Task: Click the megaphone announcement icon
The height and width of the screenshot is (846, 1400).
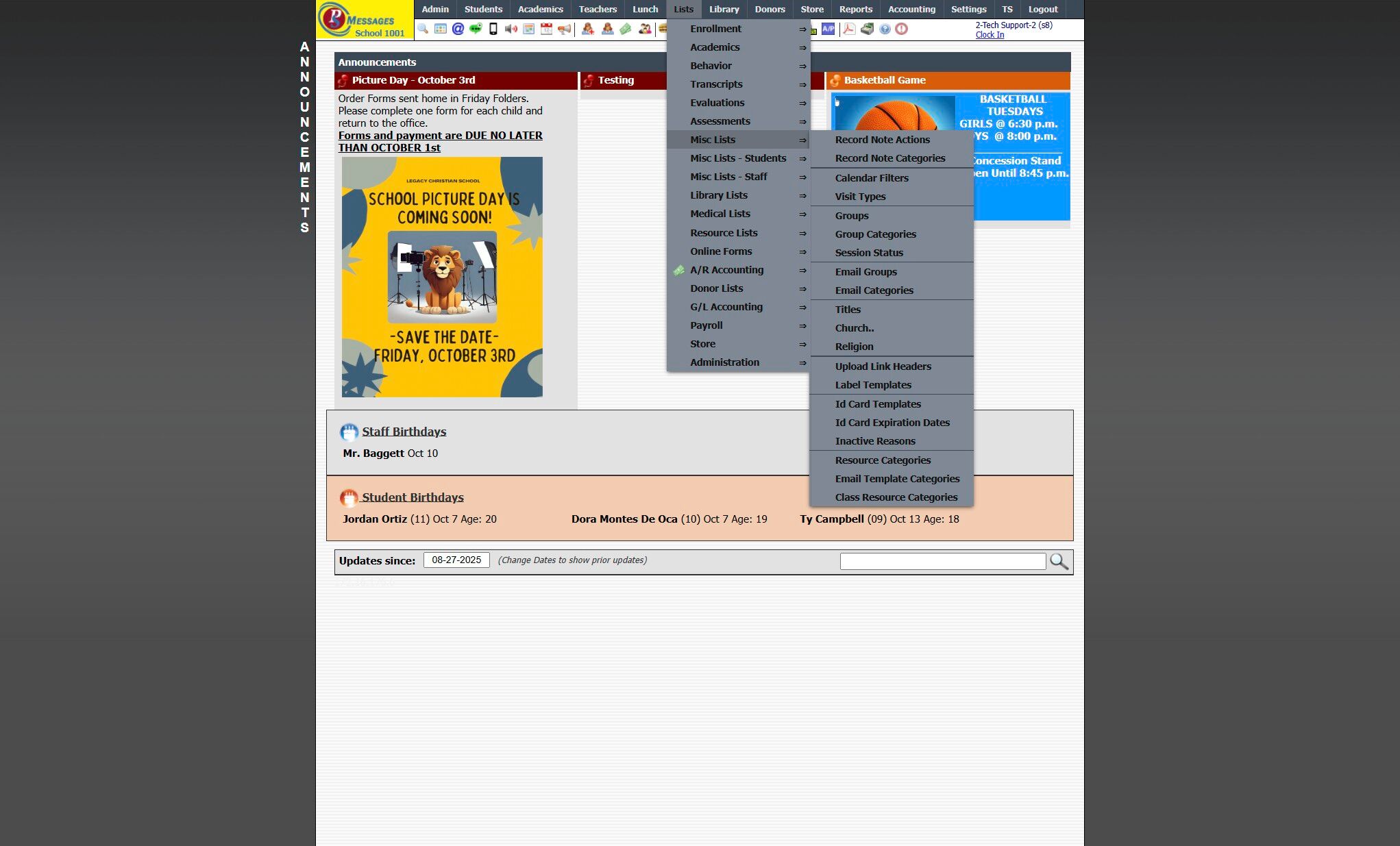Action: (564, 29)
